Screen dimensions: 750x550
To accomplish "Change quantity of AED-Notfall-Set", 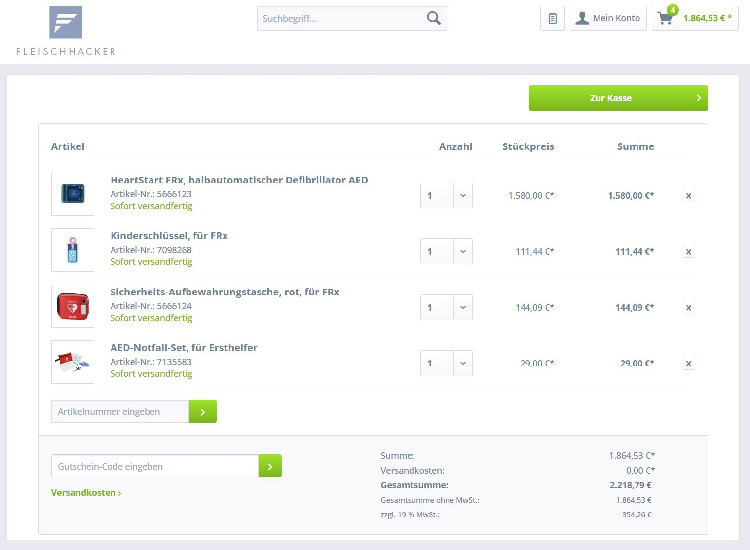I will (x=462, y=363).
